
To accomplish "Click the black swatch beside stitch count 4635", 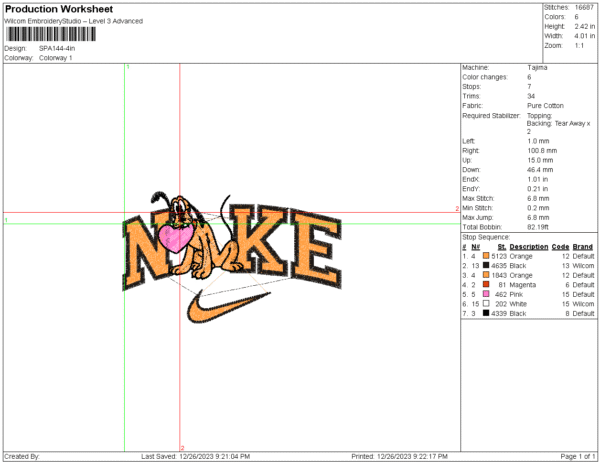I will (x=486, y=265).
